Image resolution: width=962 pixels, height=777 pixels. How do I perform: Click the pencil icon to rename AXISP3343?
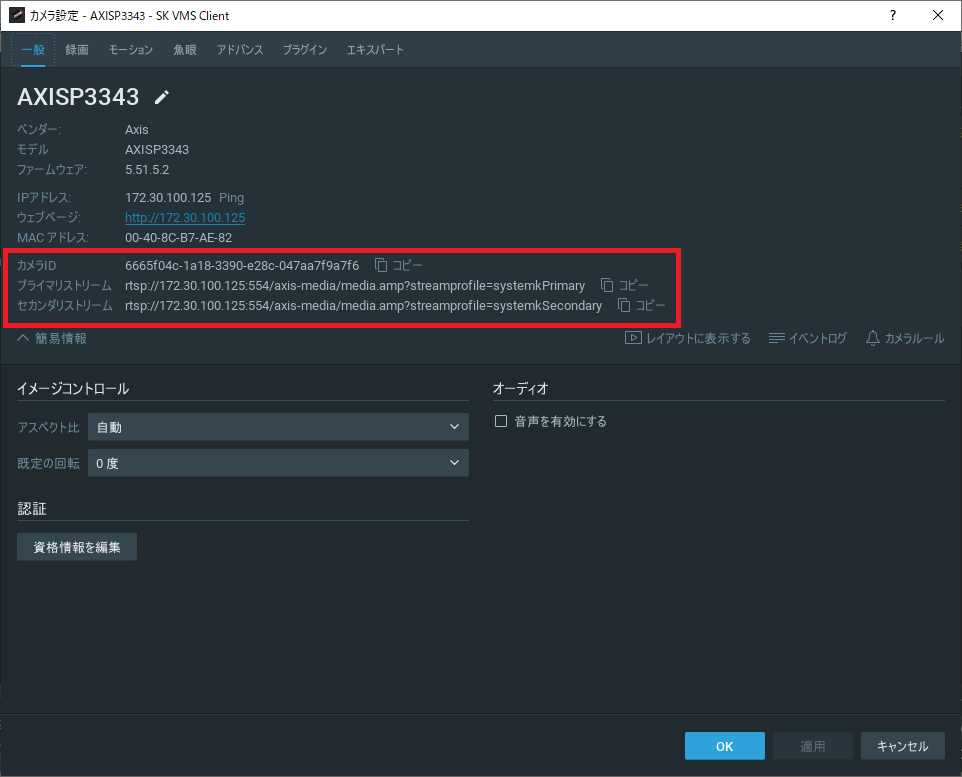click(161, 97)
